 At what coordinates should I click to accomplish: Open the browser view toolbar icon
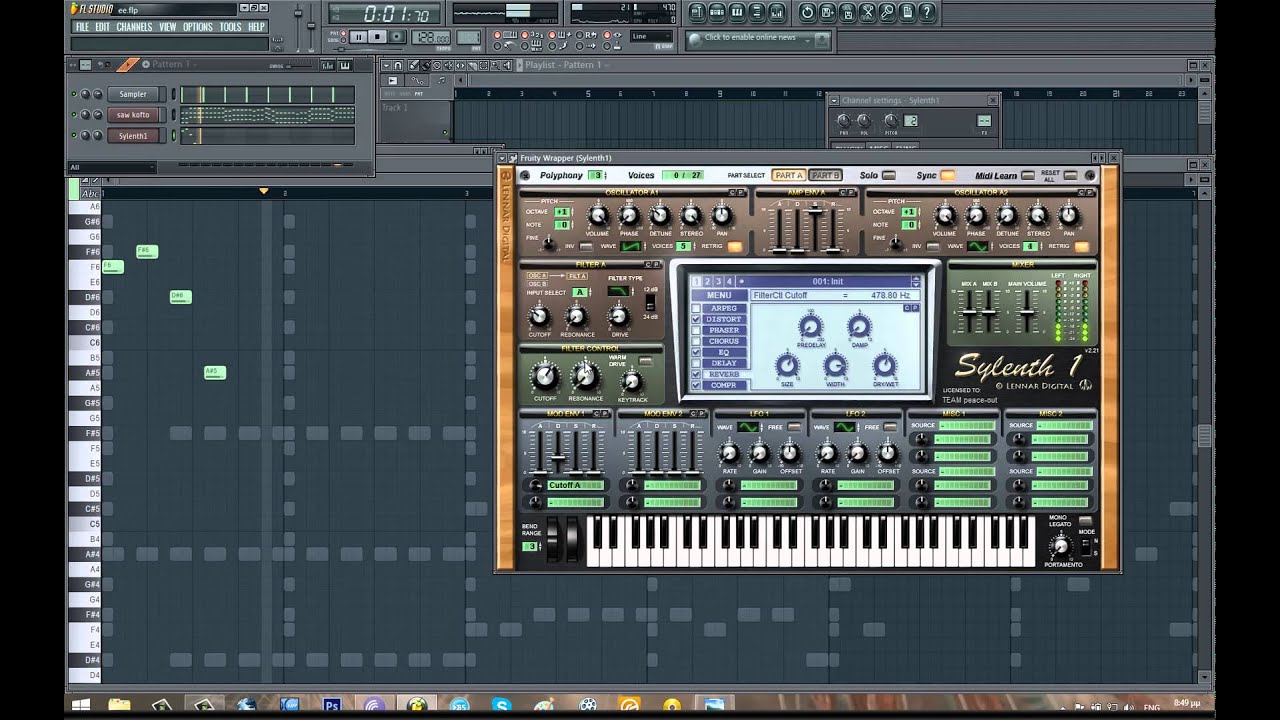tap(757, 12)
